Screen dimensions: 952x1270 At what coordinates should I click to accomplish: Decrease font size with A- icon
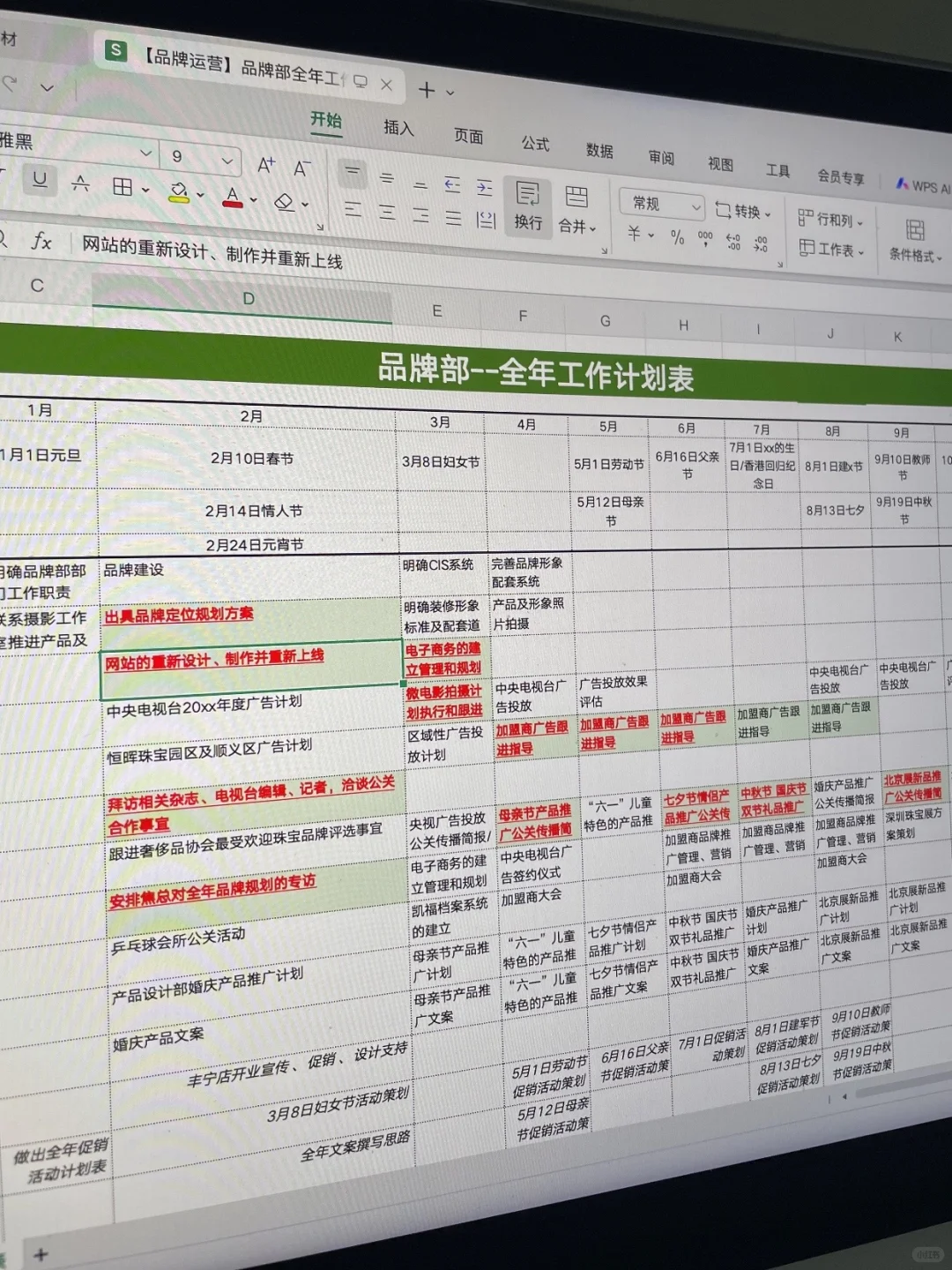(x=301, y=168)
